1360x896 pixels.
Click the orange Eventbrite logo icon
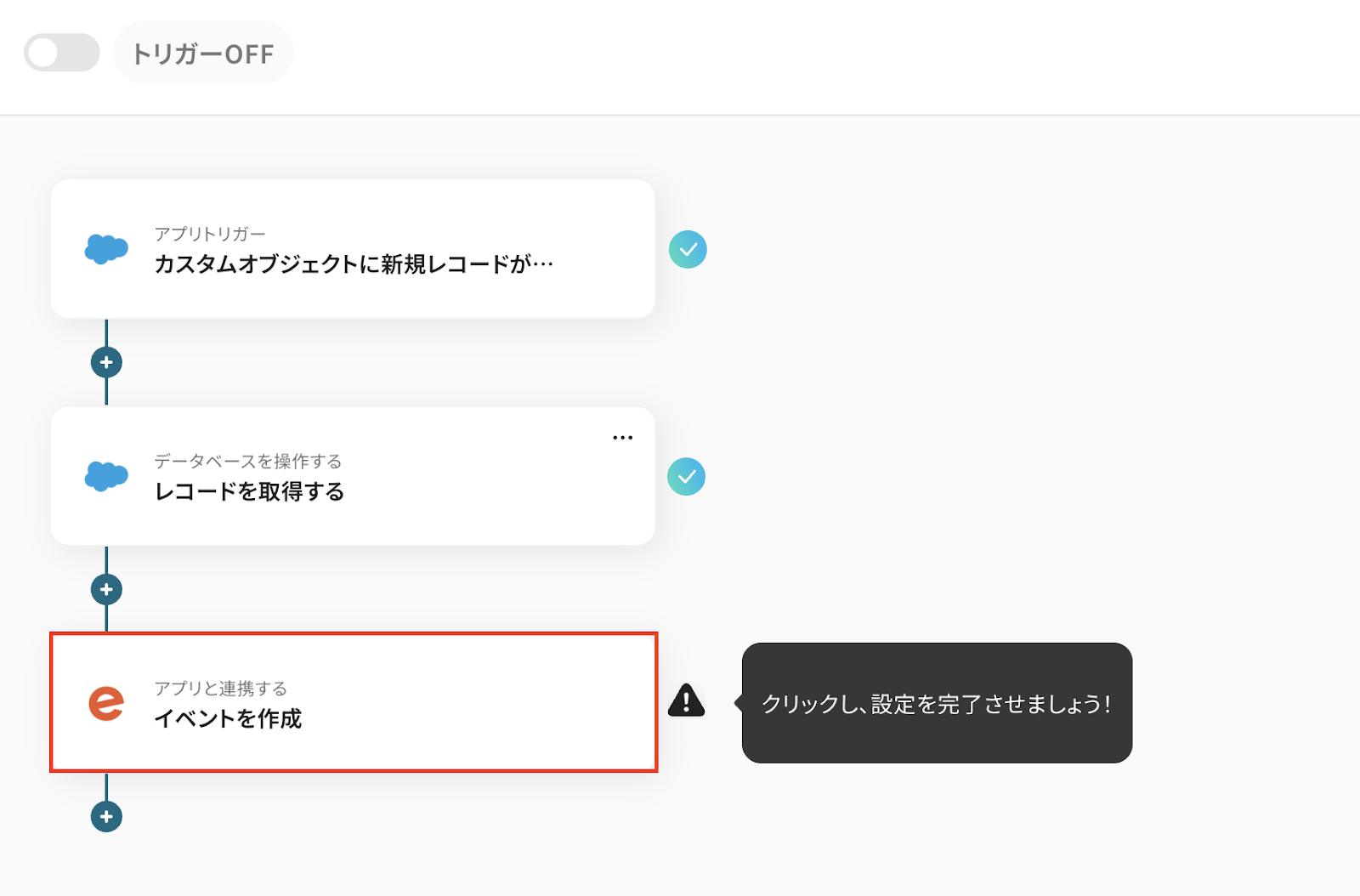coord(106,703)
